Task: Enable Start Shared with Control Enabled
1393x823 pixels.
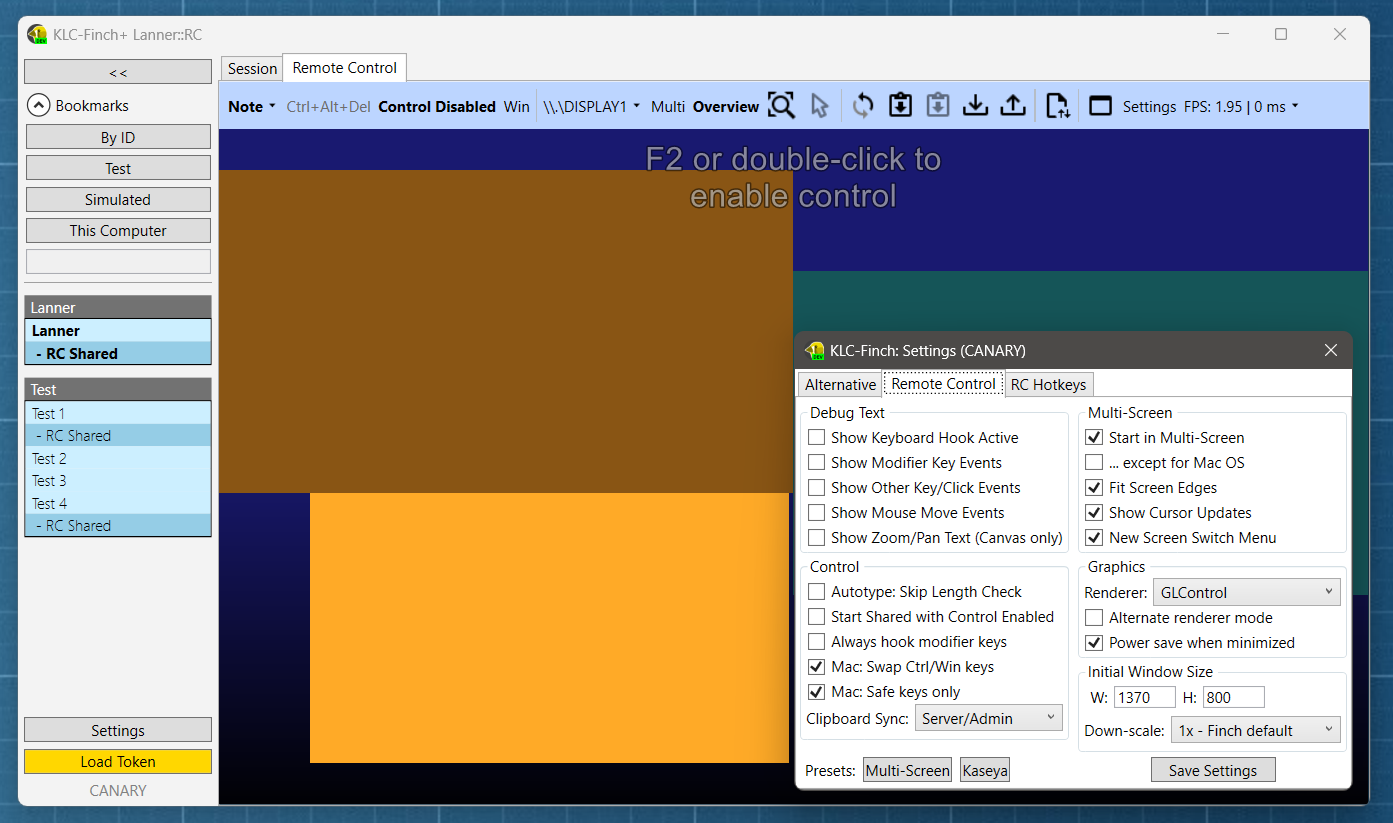Action: pyautogui.click(x=817, y=616)
